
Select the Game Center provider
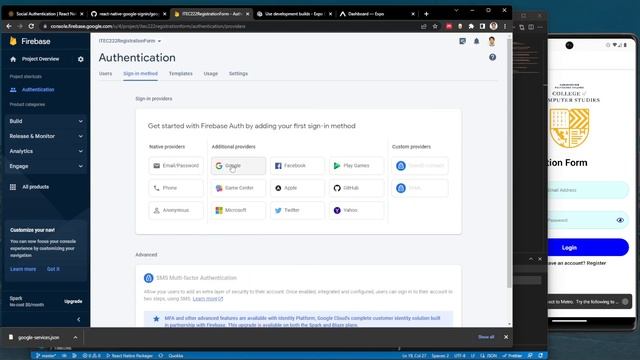[238, 188]
